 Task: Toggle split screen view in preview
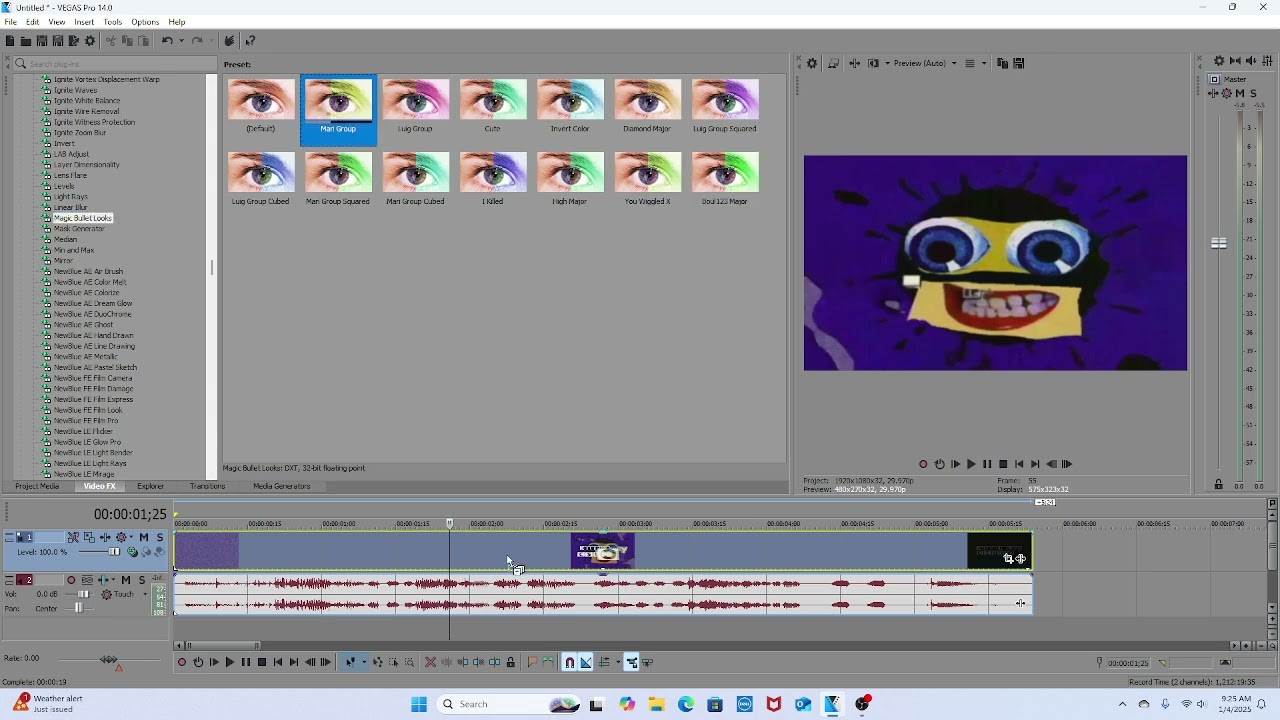[873, 63]
